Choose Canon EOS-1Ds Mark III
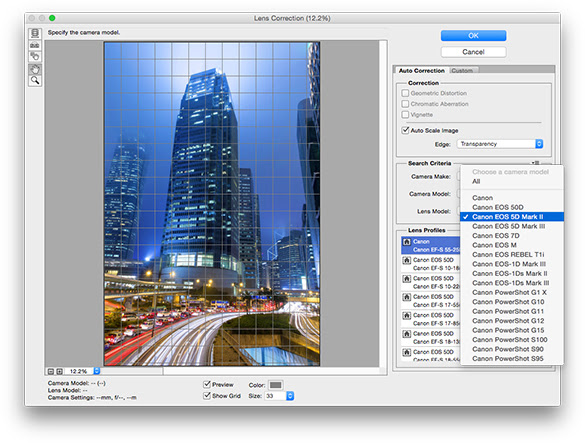This screenshot has width=585, height=443. [512, 283]
